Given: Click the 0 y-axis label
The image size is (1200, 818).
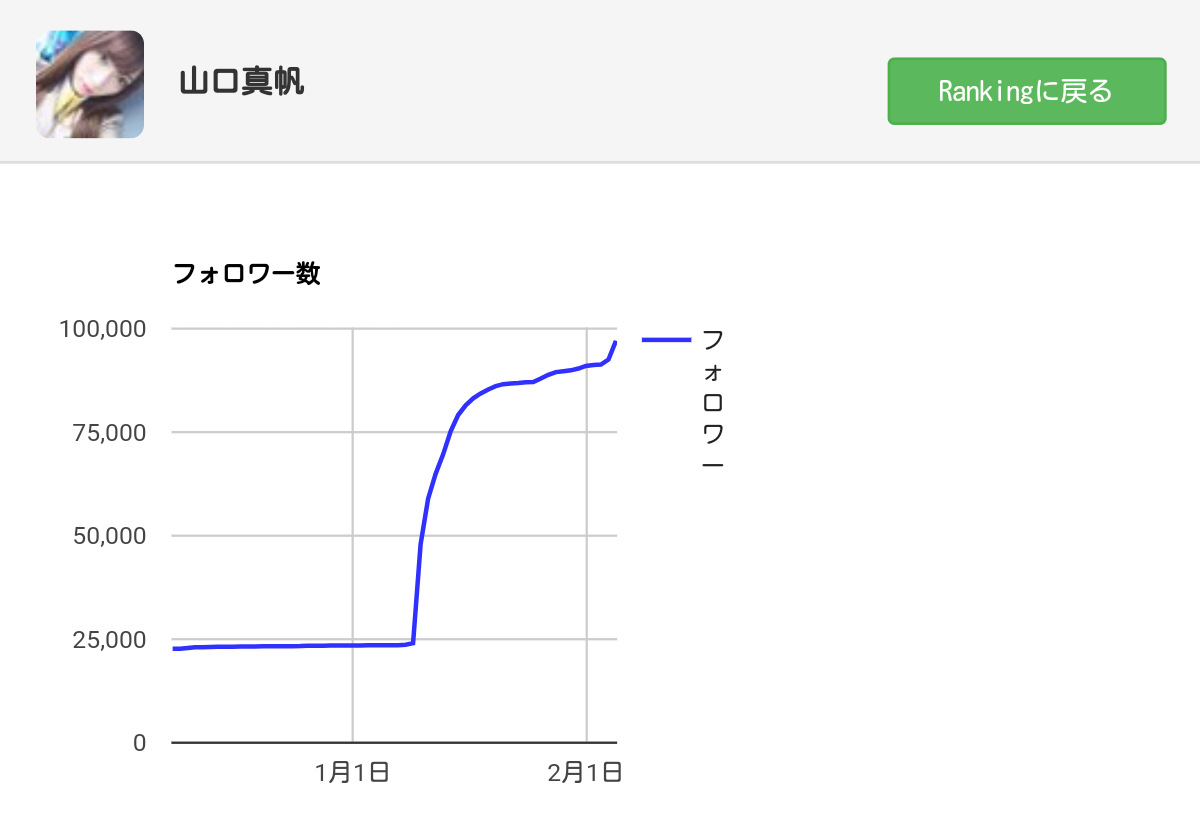Looking at the screenshot, I should pyautogui.click(x=140, y=743).
